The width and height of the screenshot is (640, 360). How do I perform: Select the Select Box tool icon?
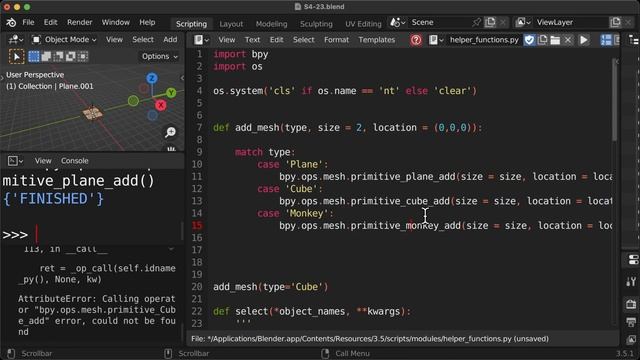click(16, 56)
